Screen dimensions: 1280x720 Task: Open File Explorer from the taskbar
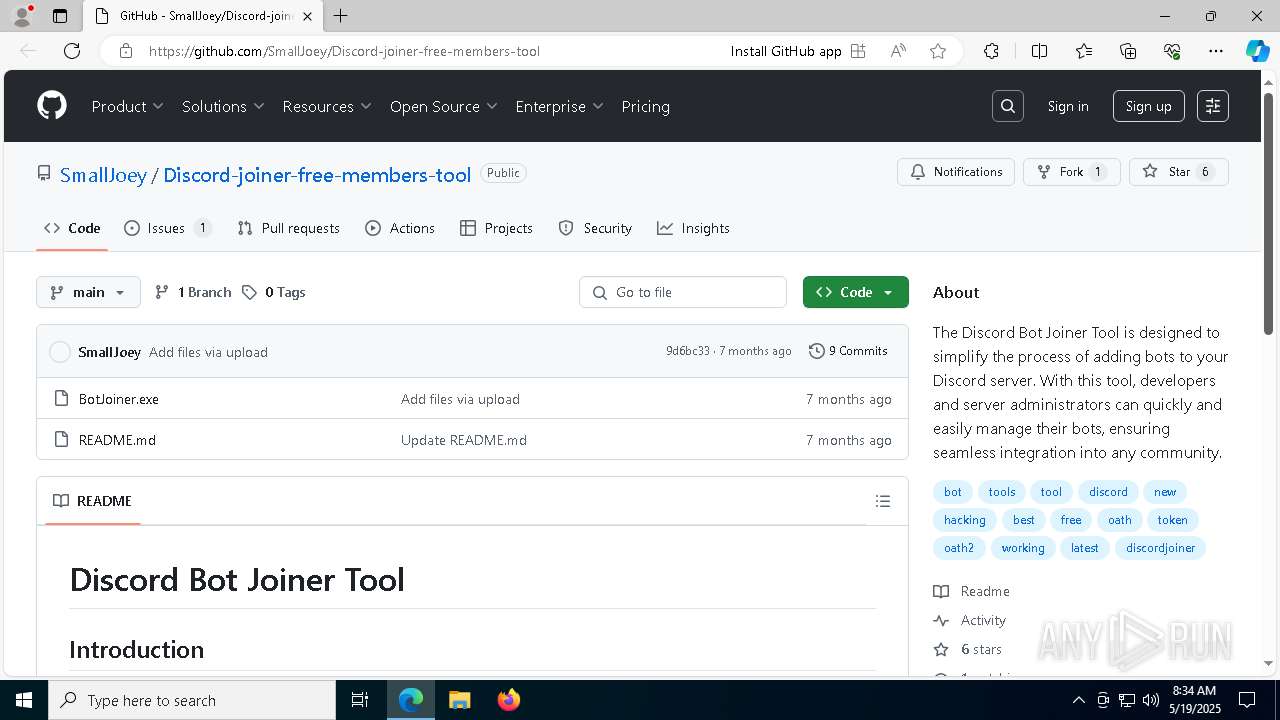460,700
